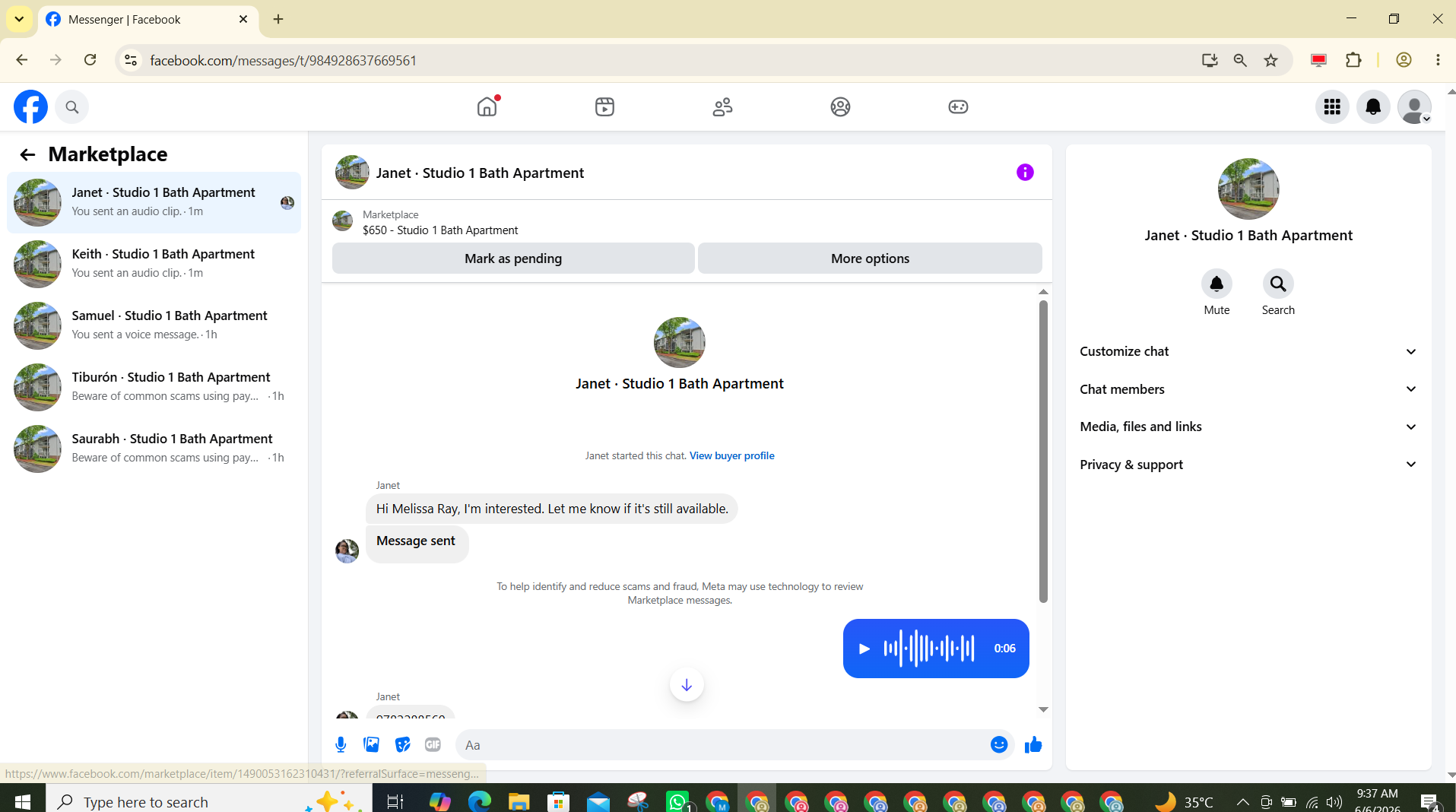Image resolution: width=1456 pixels, height=812 pixels.
Task: Click chat scrollbar down arrow
Action: coord(1043,709)
